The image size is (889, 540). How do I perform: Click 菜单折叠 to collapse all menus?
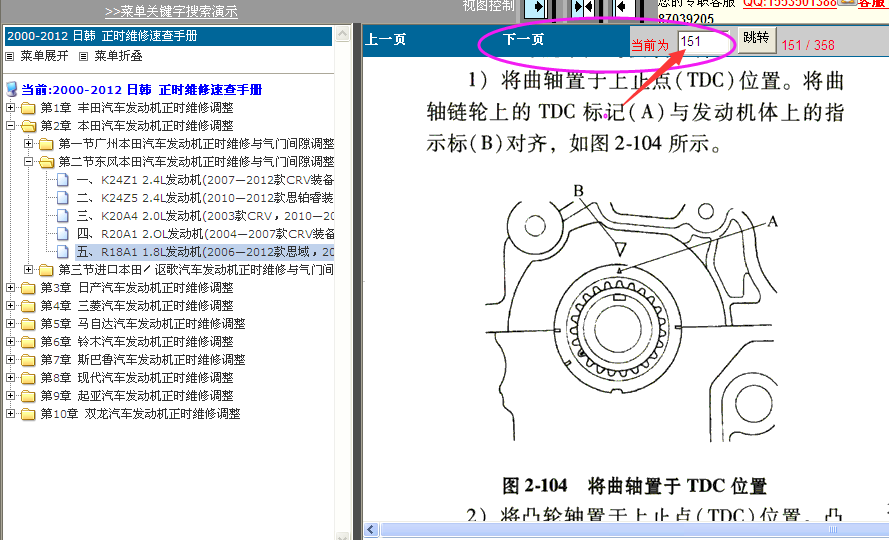(118, 56)
